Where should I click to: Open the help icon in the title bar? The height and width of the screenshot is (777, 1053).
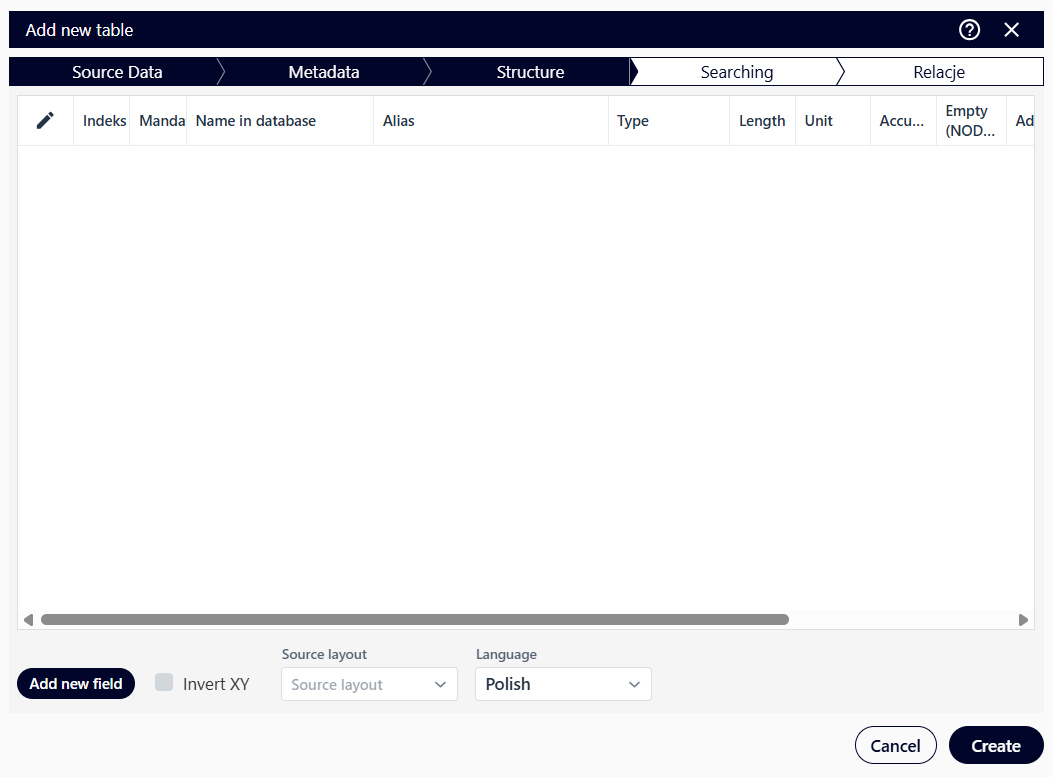[x=969, y=30]
